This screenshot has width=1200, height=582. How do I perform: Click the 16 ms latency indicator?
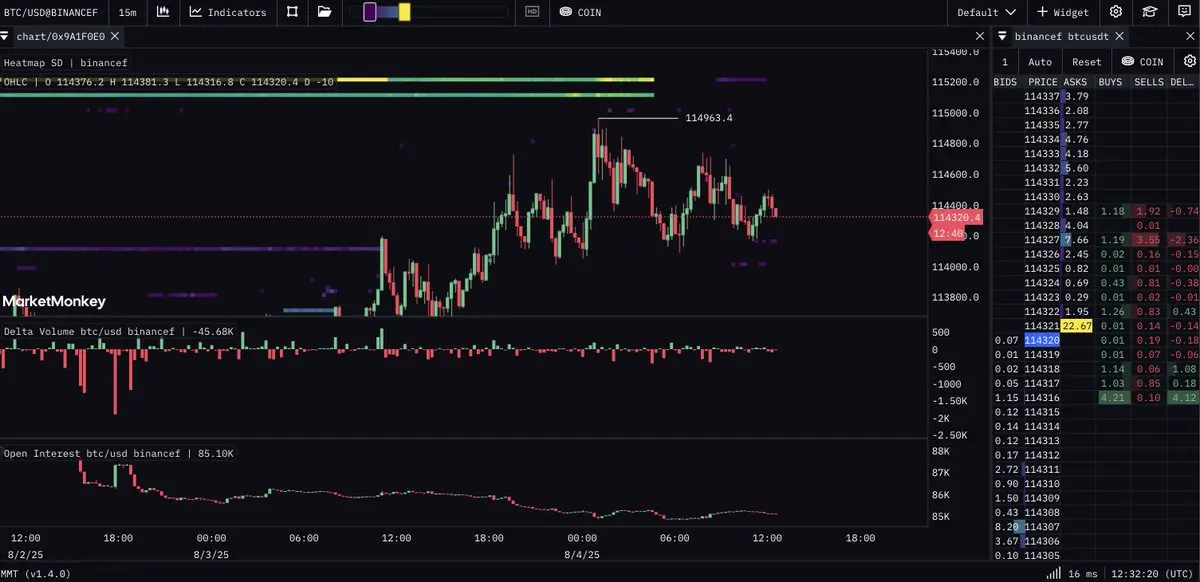click(1081, 574)
